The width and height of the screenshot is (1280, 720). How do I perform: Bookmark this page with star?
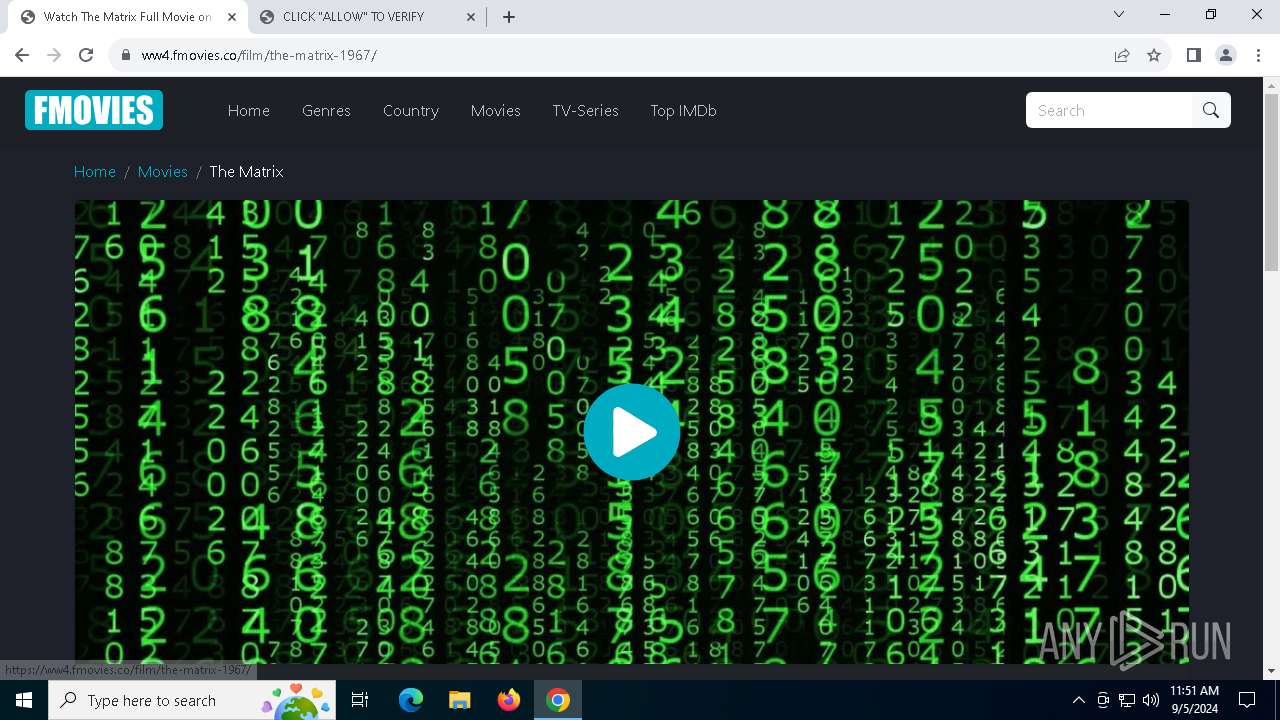(x=1154, y=55)
